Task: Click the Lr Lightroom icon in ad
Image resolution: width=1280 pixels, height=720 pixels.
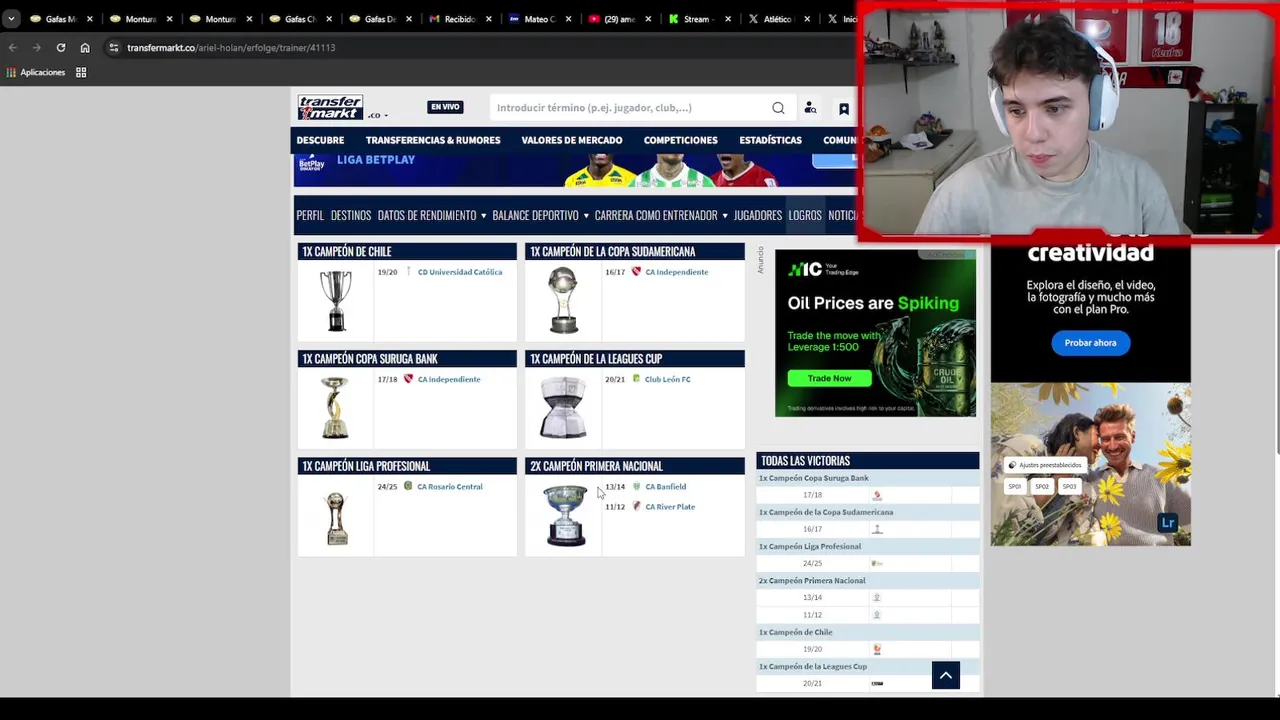Action: [1168, 523]
